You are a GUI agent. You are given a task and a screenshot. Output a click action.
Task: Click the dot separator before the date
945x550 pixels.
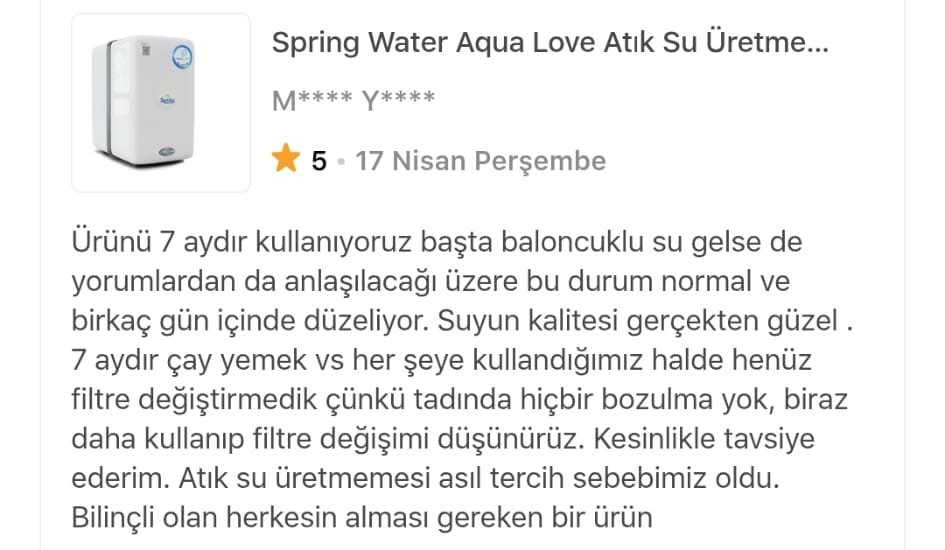click(341, 161)
